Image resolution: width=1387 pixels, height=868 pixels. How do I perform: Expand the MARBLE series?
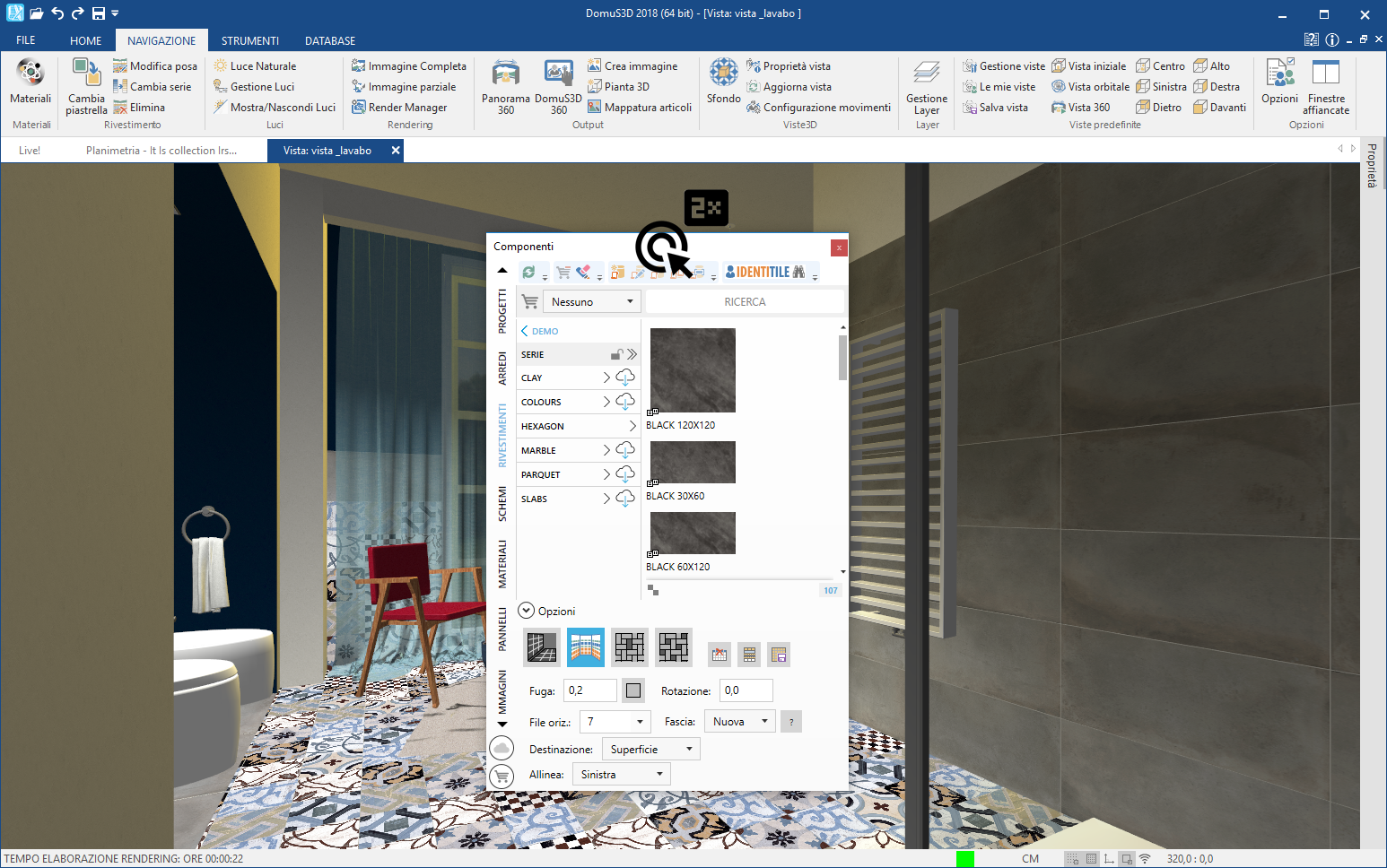point(606,450)
